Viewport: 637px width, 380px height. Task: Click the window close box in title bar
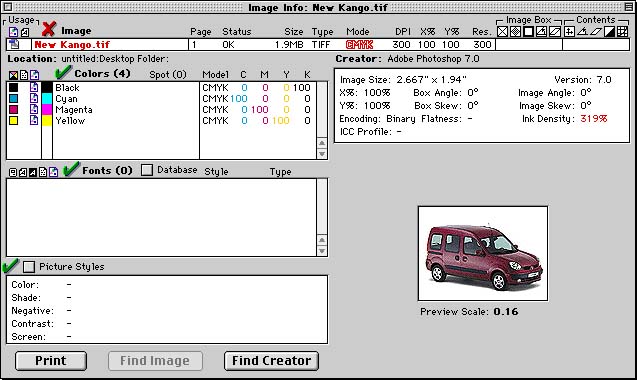coord(7,7)
